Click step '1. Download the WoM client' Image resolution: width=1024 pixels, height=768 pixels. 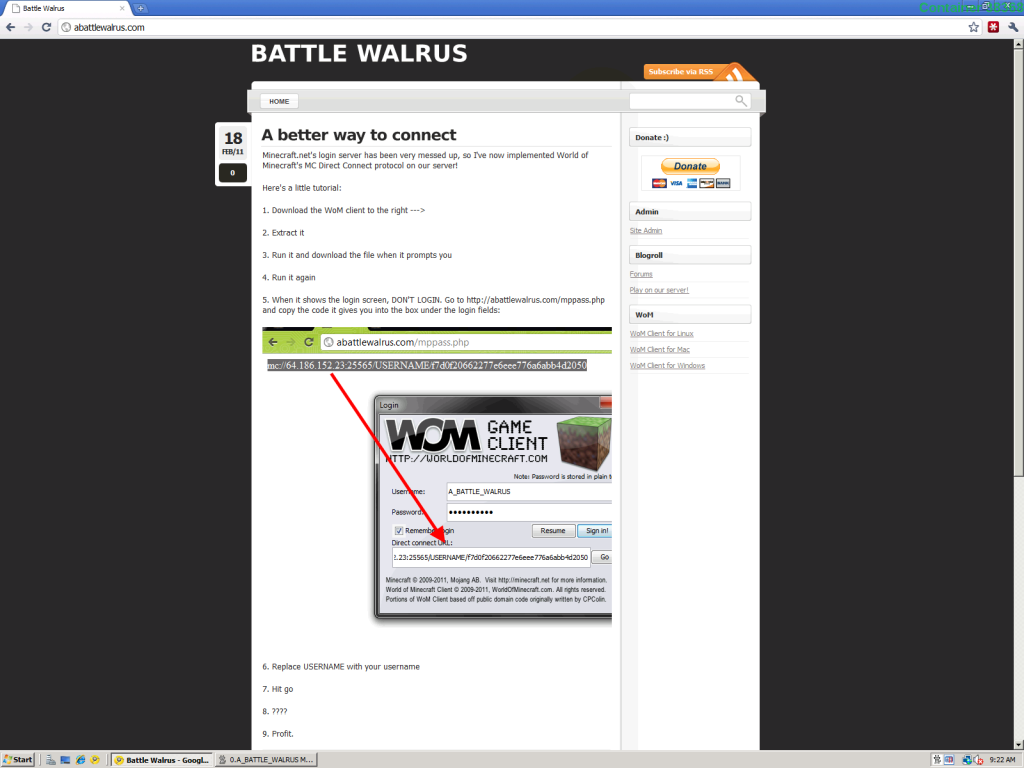coord(344,210)
